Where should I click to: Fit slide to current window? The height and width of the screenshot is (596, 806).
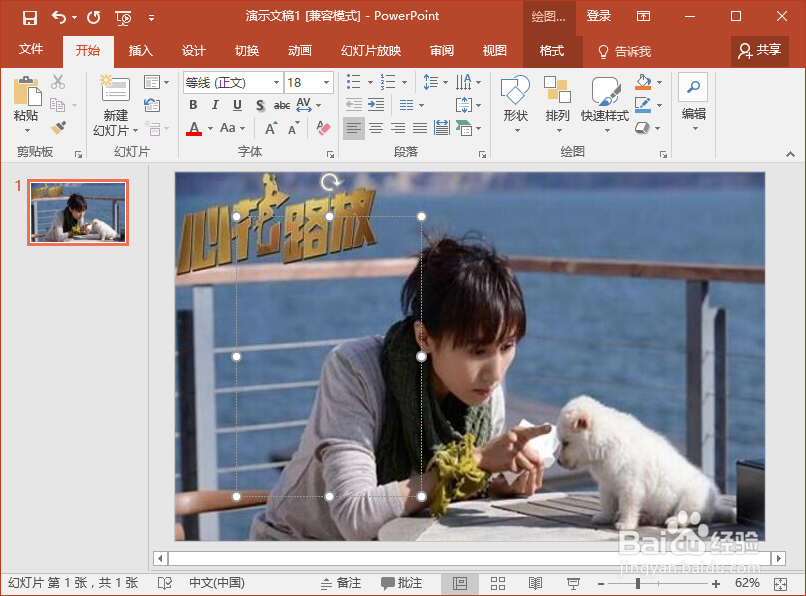coord(780,584)
